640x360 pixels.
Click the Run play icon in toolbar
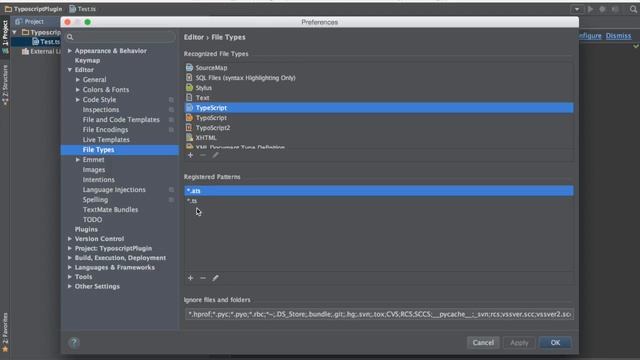tap(590, 9)
